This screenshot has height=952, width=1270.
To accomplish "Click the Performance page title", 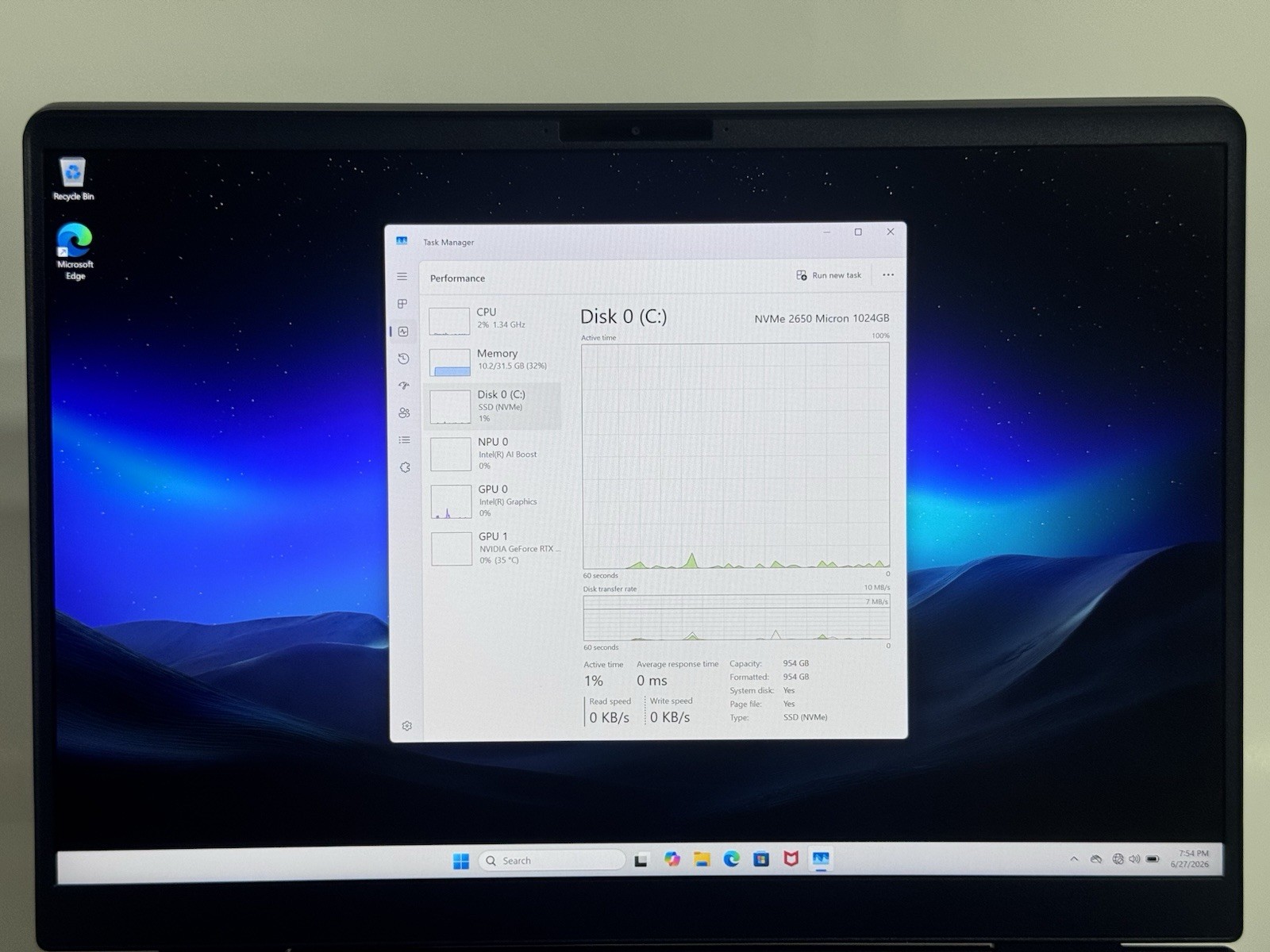I will pyautogui.click(x=457, y=278).
